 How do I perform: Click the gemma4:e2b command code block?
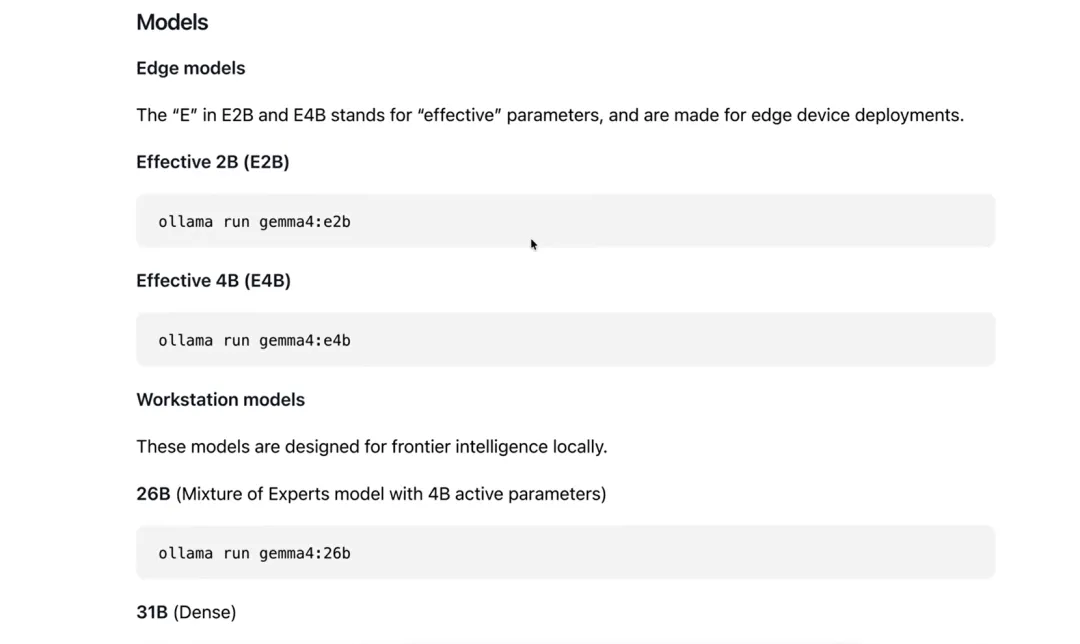(565, 221)
